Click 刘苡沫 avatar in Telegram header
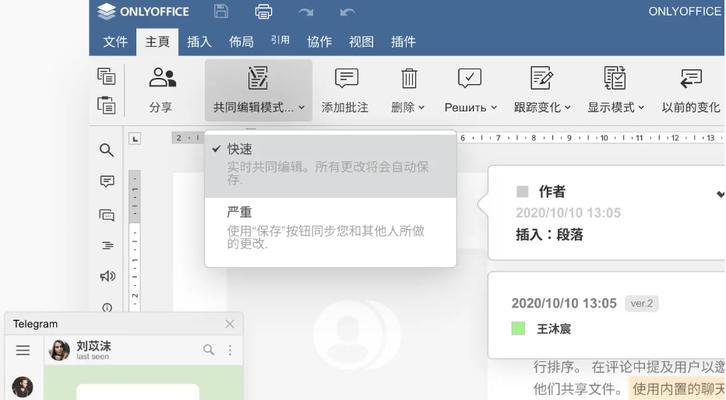 coord(59,350)
